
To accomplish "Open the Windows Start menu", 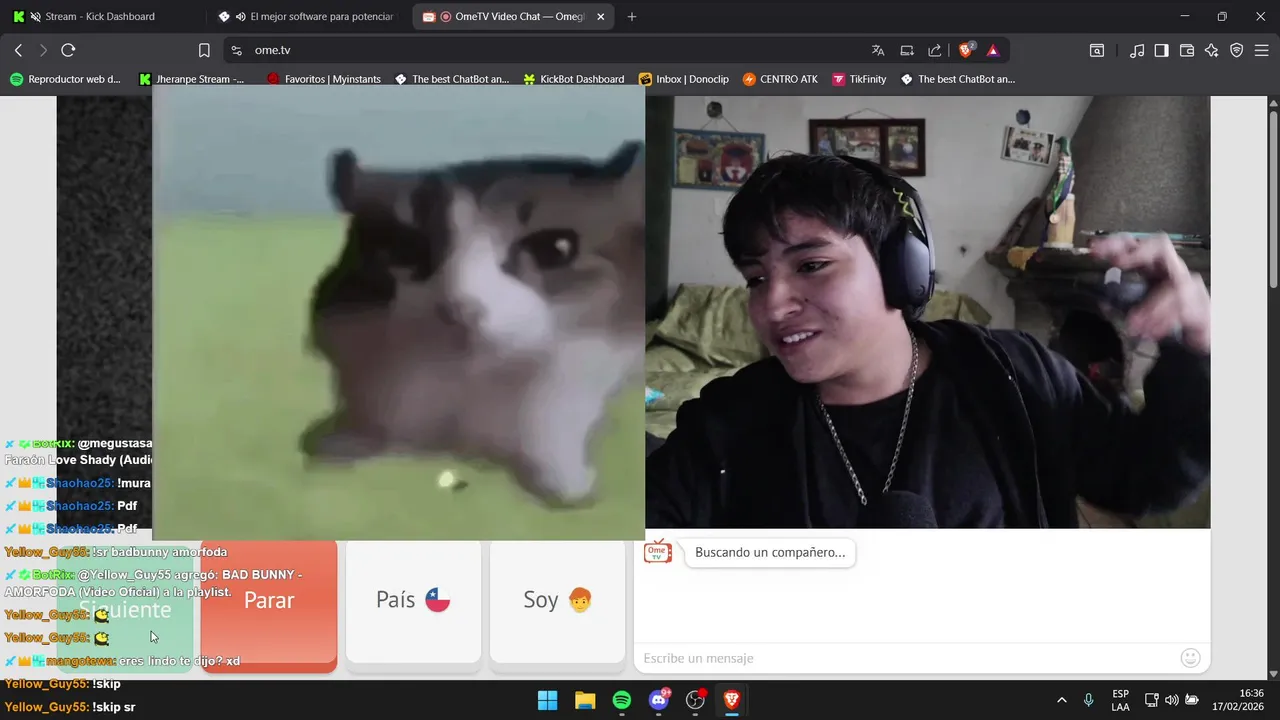I will (547, 700).
